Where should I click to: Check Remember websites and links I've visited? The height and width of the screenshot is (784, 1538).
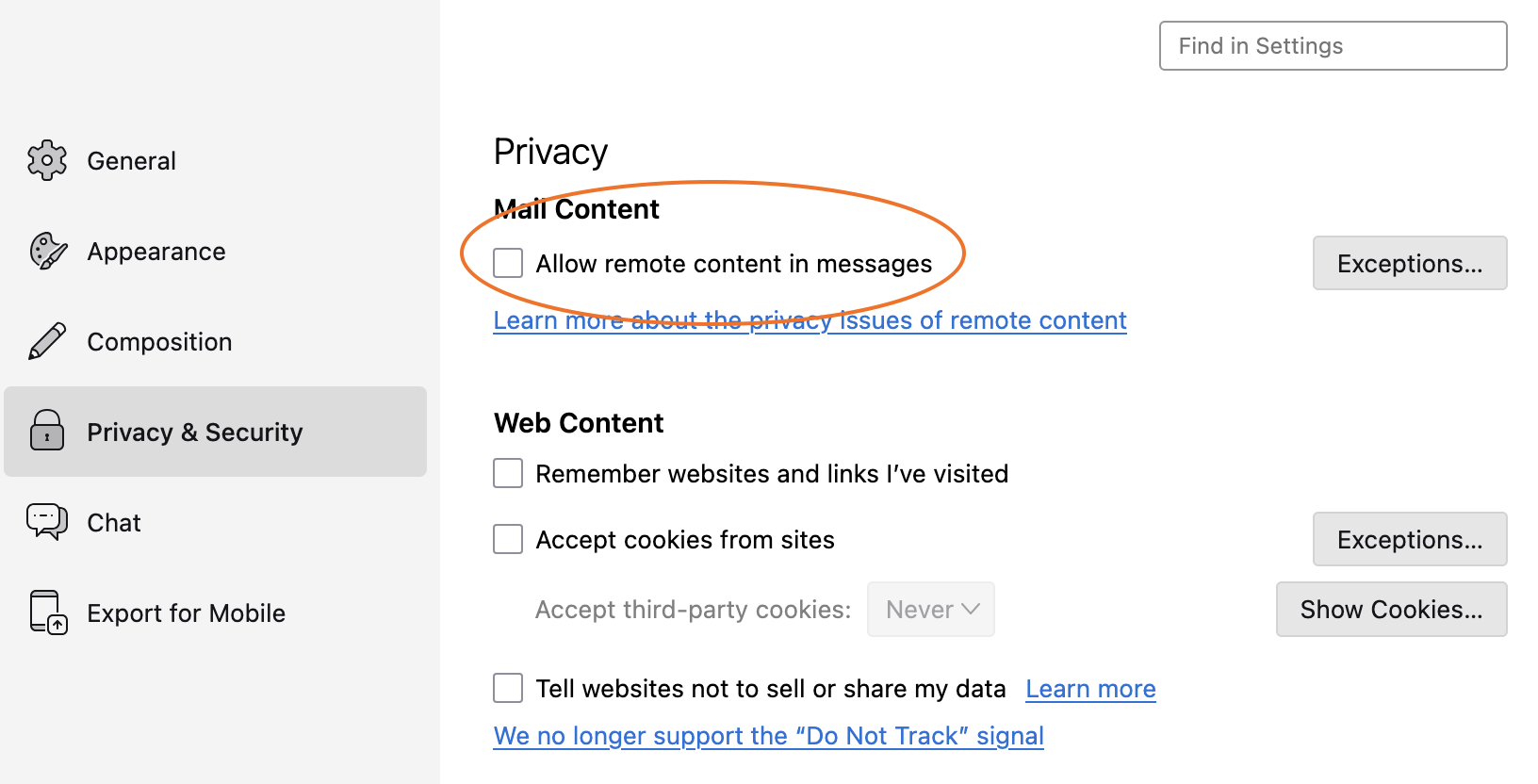point(508,473)
